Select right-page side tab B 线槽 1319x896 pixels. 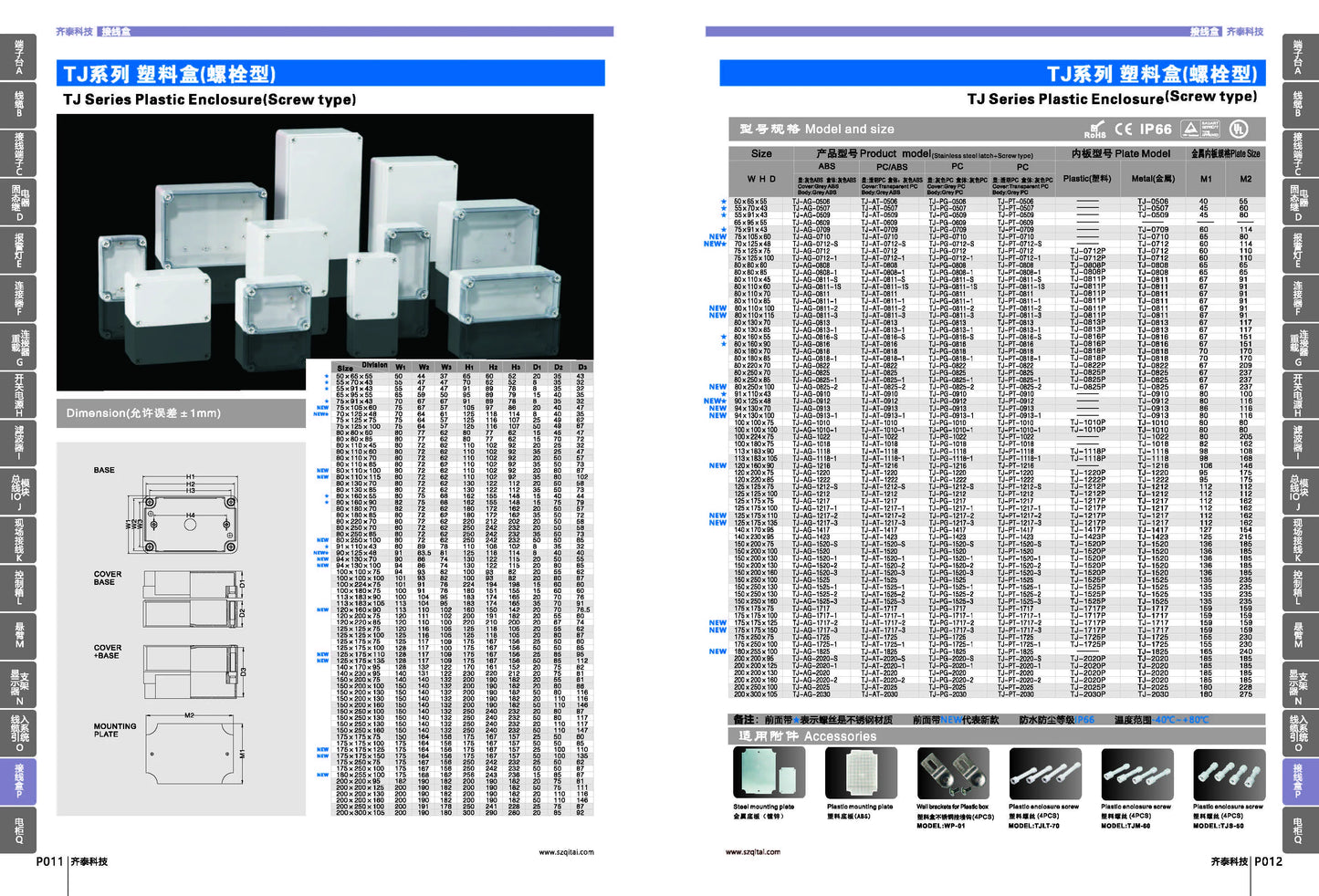1300,105
